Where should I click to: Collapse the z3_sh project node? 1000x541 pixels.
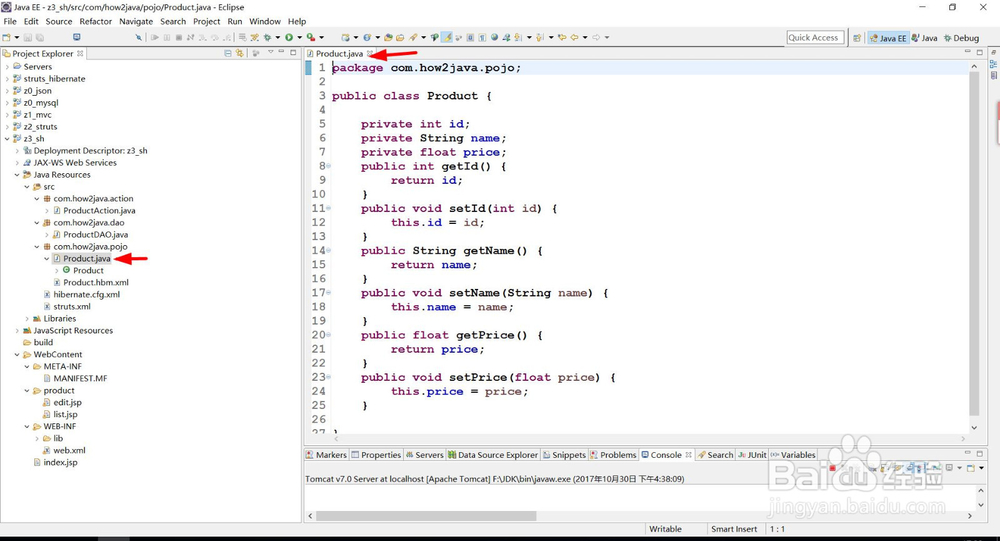pos(7,138)
